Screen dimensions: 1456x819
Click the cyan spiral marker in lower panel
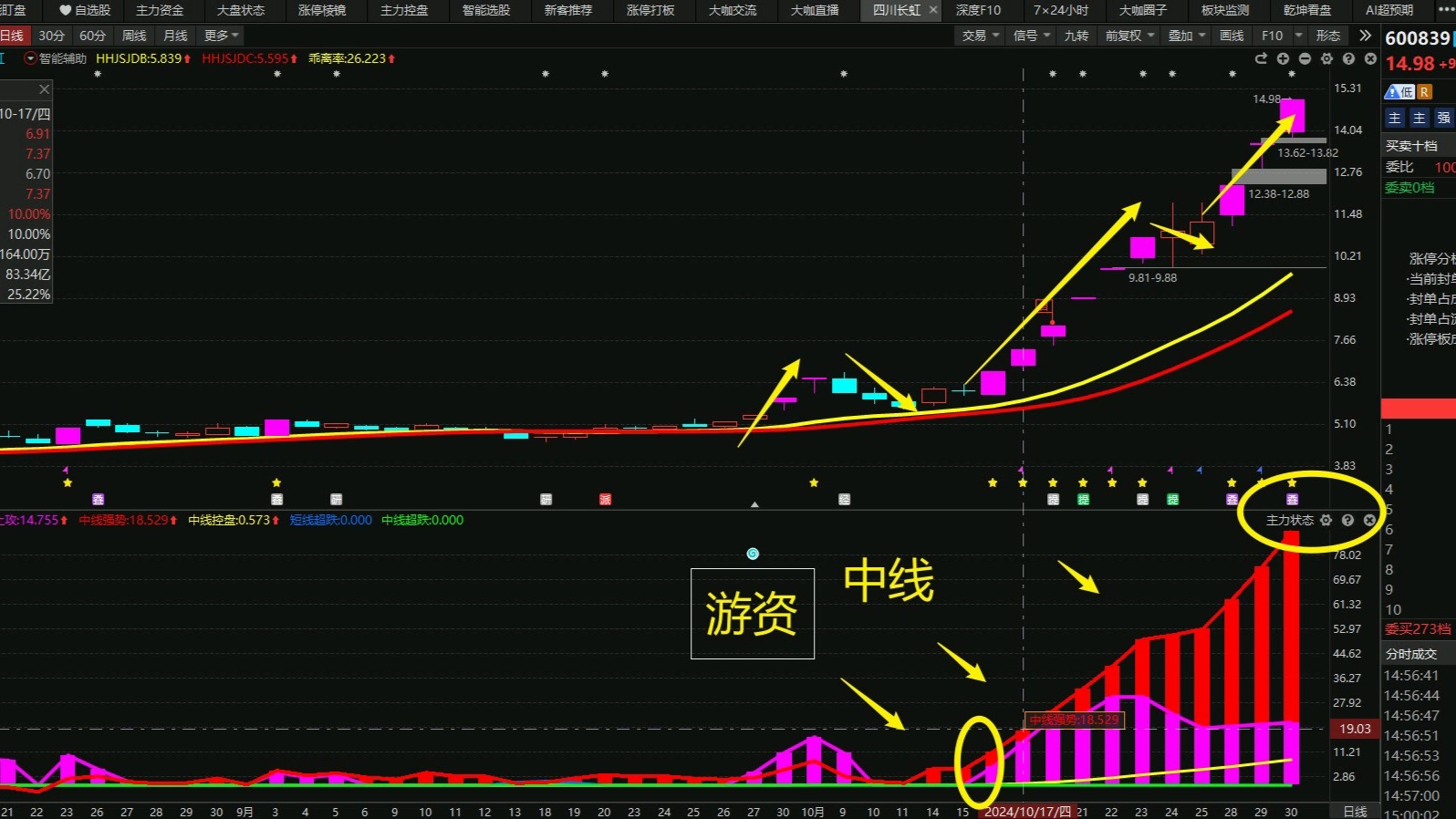click(x=753, y=554)
